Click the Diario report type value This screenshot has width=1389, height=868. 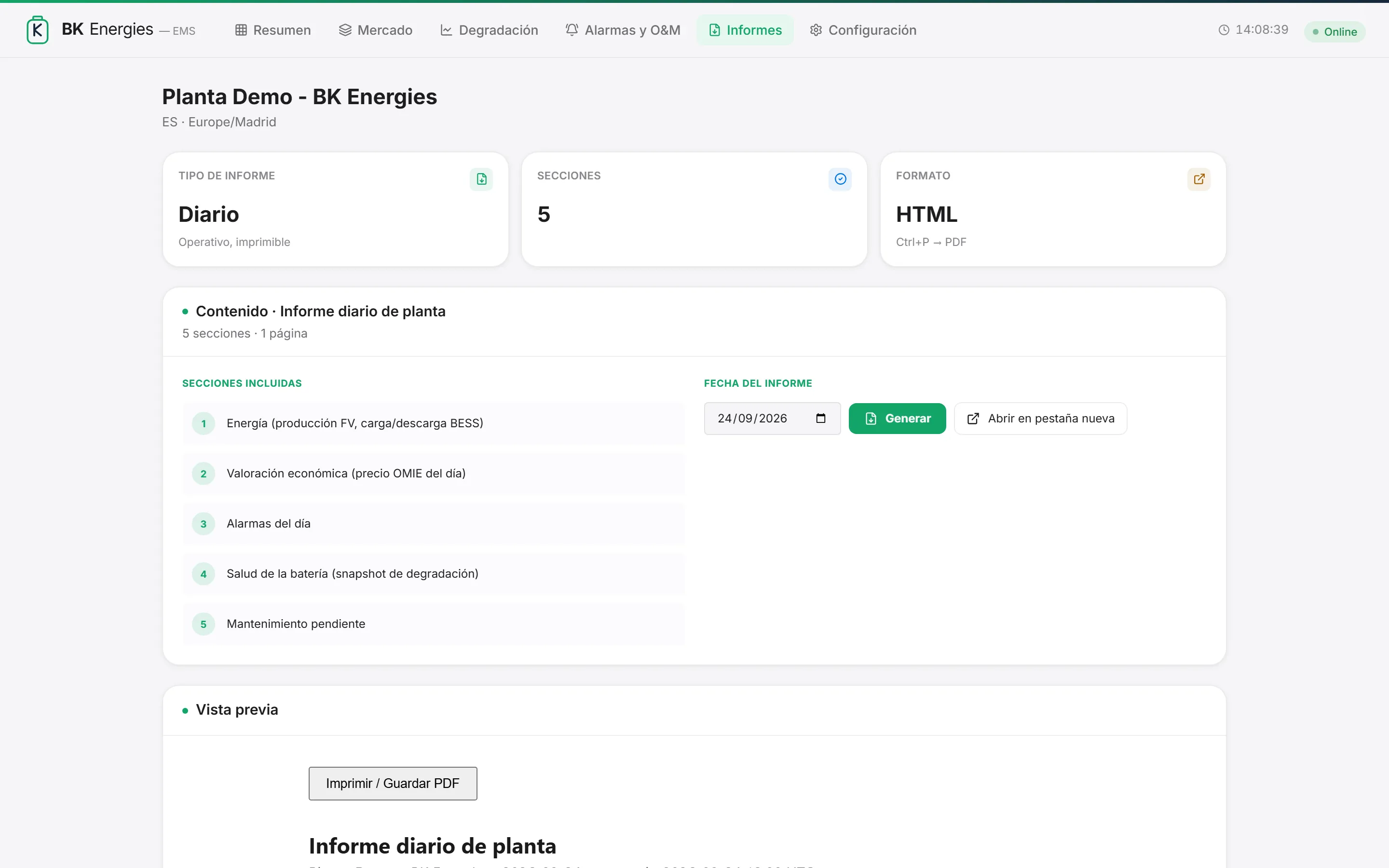tap(208, 214)
